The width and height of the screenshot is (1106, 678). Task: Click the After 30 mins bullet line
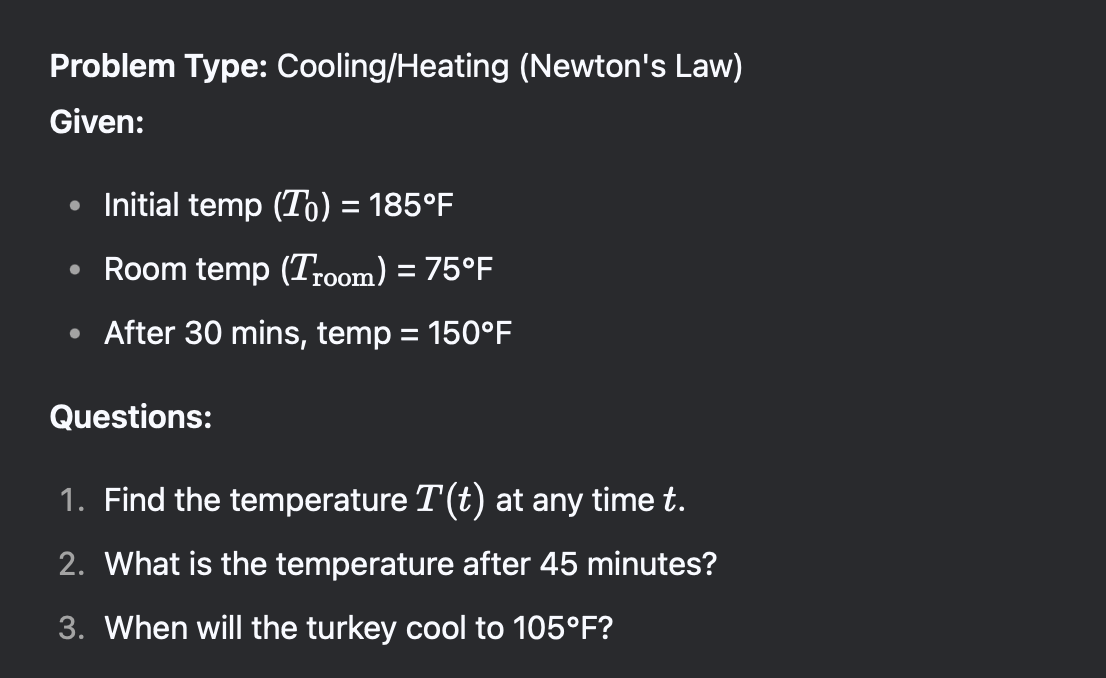[308, 333]
